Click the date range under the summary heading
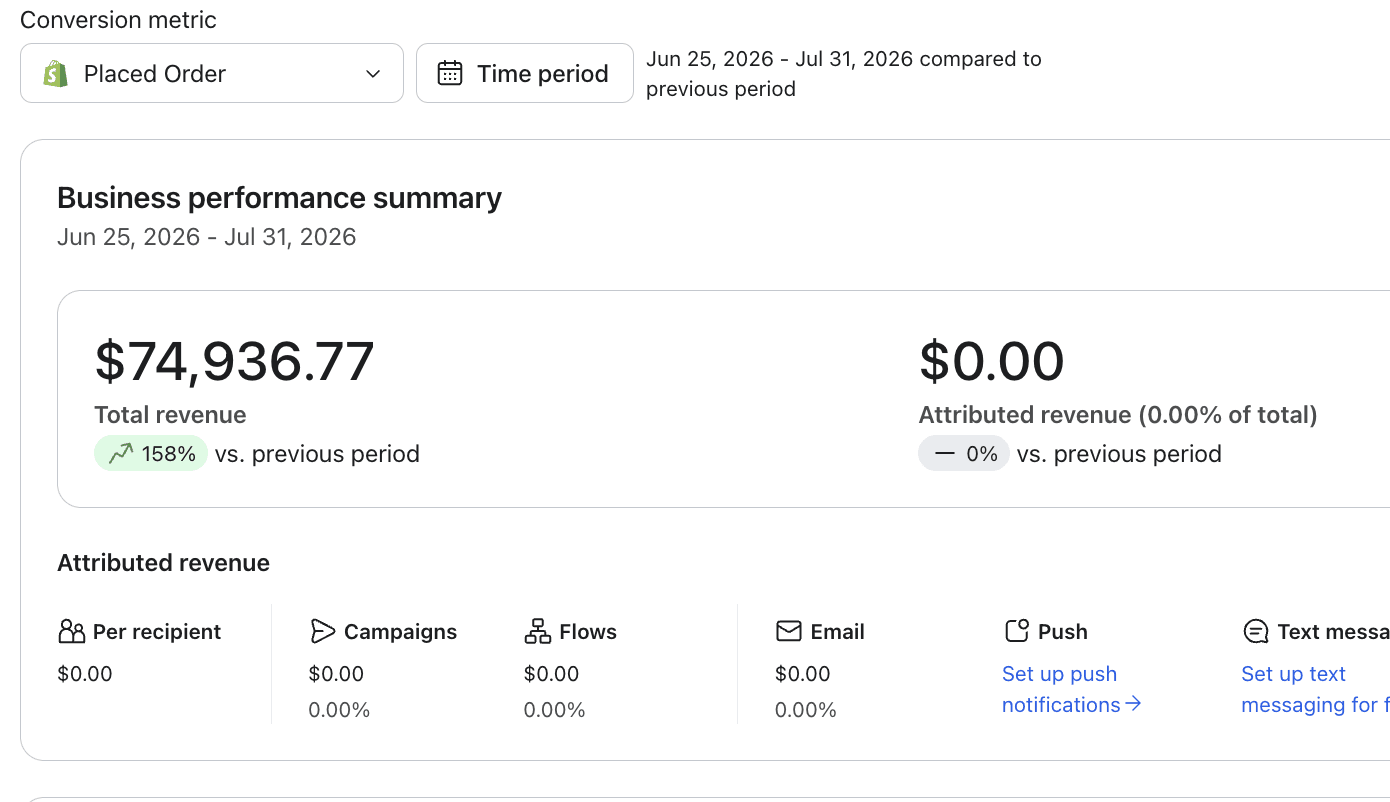 (x=207, y=237)
